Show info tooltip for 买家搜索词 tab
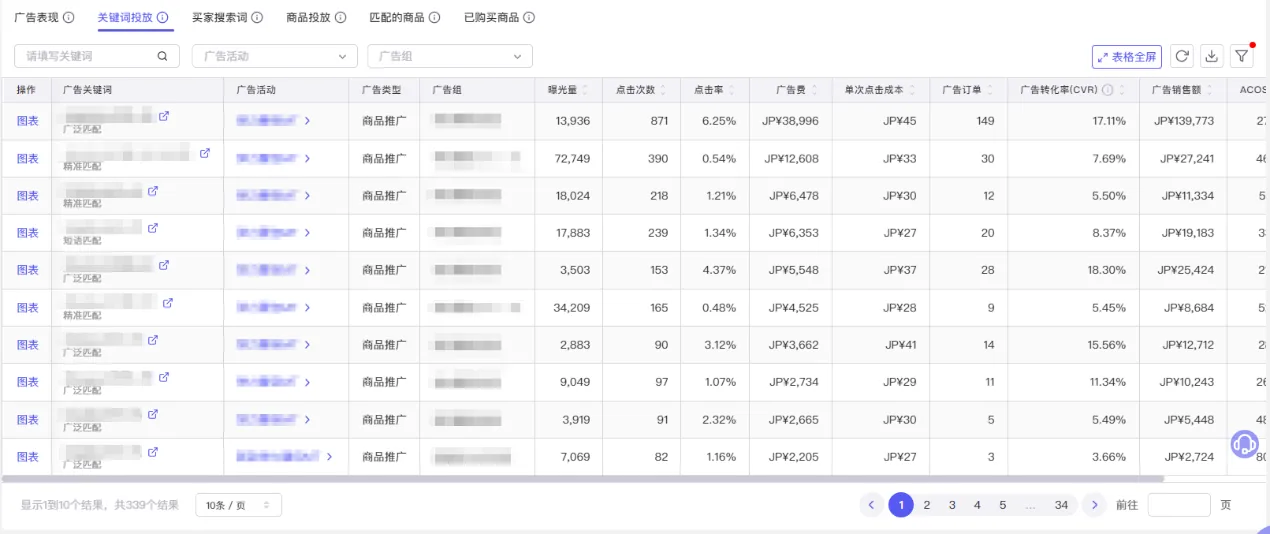The image size is (1270, 534). pyautogui.click(x=257, y=17)
